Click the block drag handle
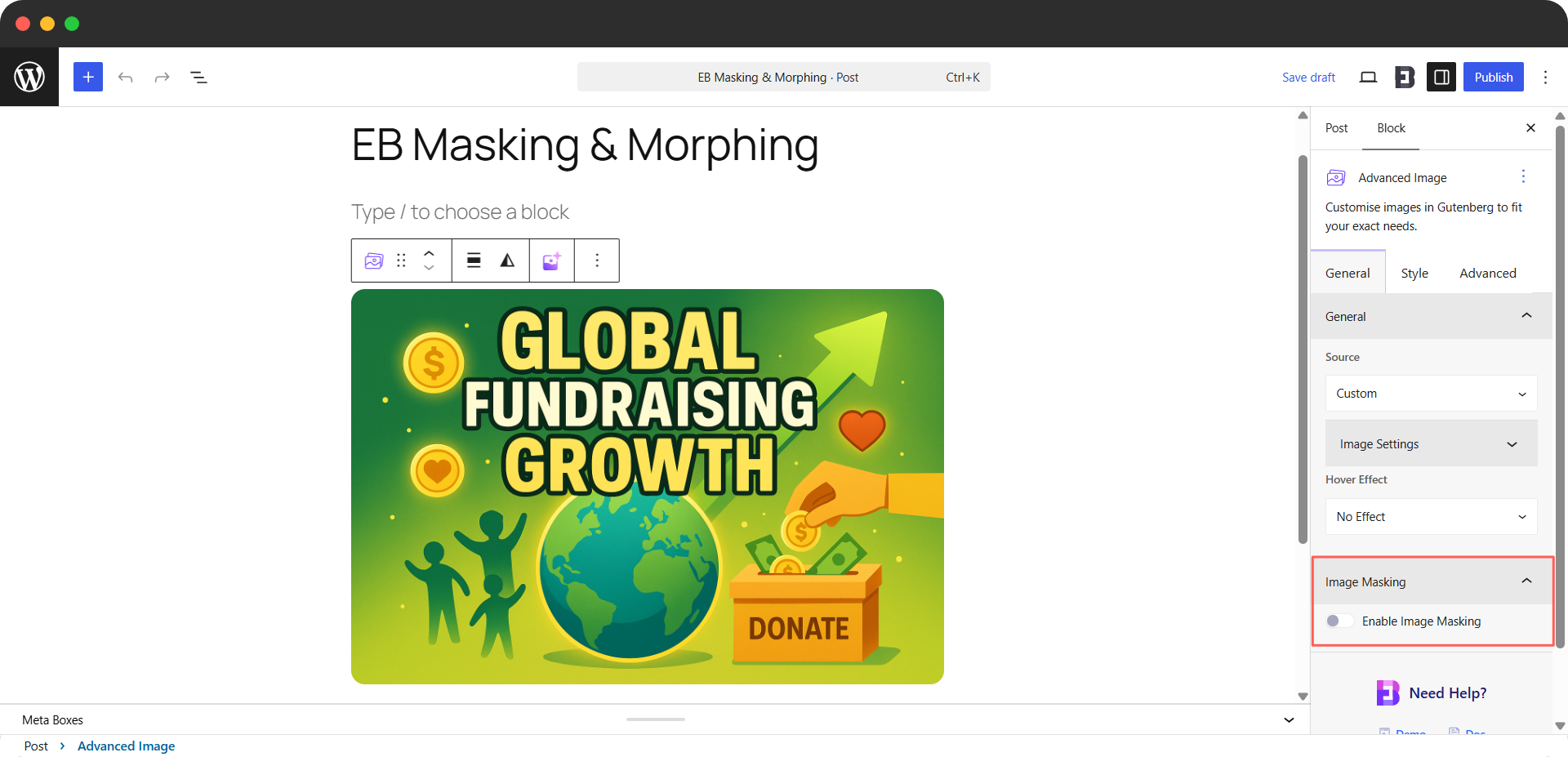The height and width of the screenshot is (757, 1568). pos(401,260)
